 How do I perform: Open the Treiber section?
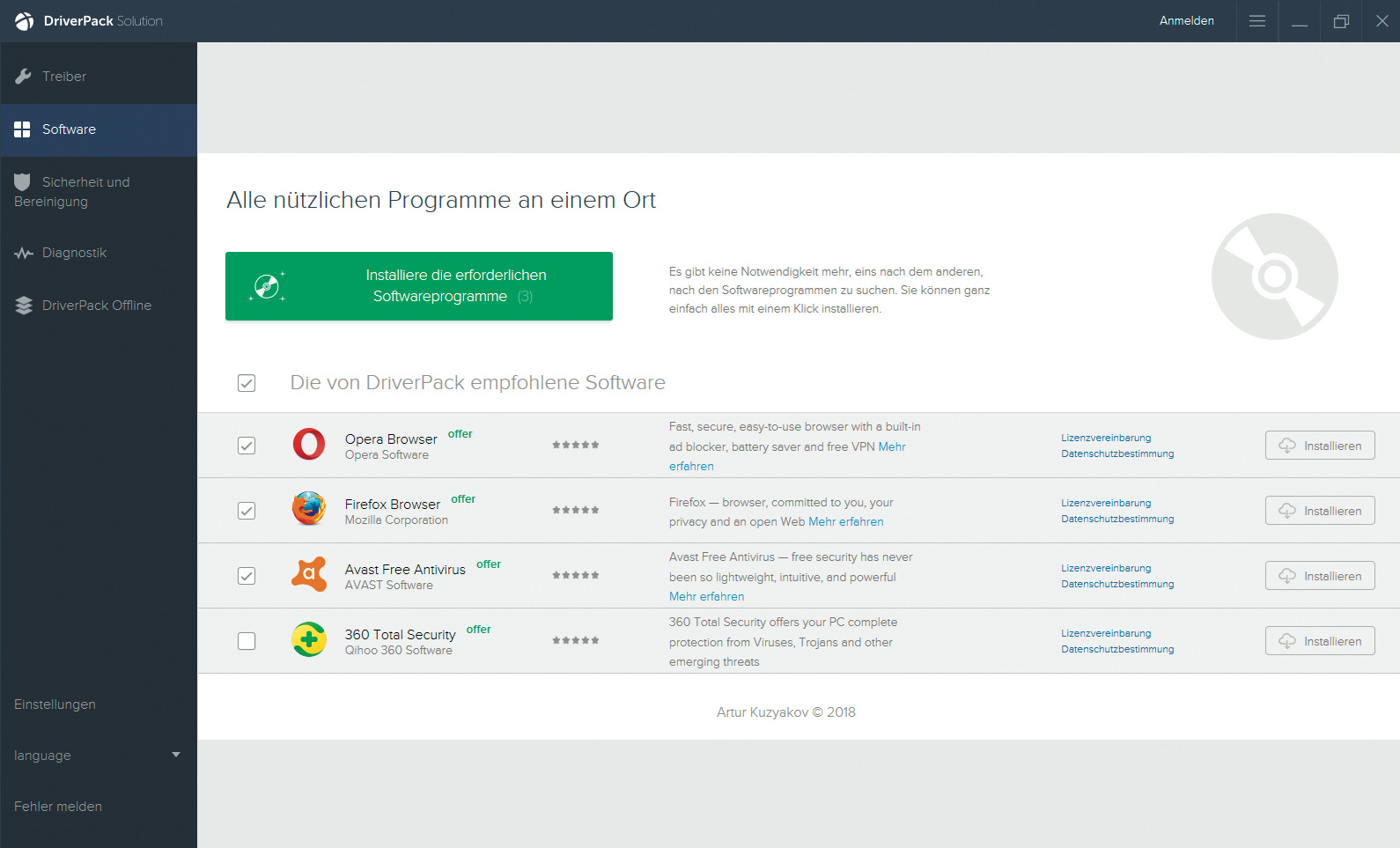99,77
